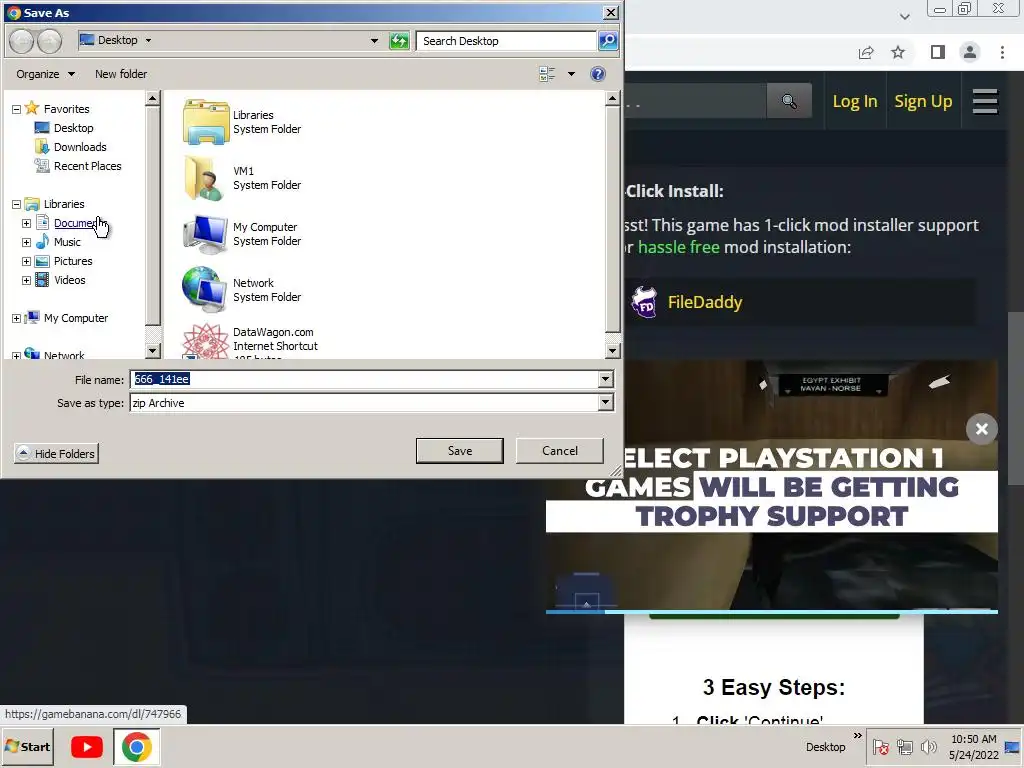Click the file list vertical scrollbar

click(x=612, y=224)
